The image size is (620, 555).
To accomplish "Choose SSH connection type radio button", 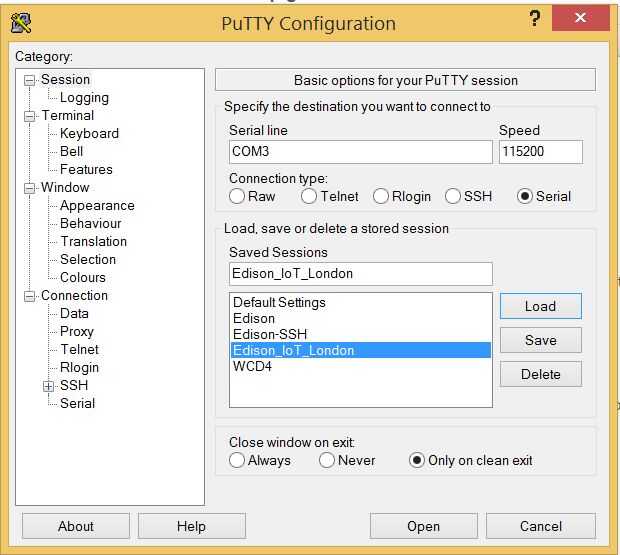I will coord(453,196).
